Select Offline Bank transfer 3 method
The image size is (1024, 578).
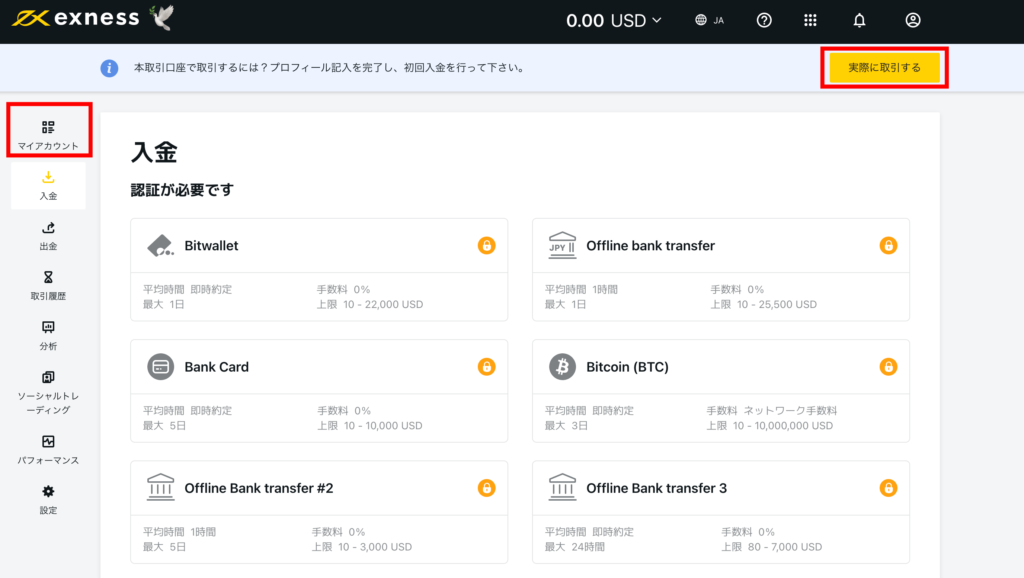coord(721,512)
